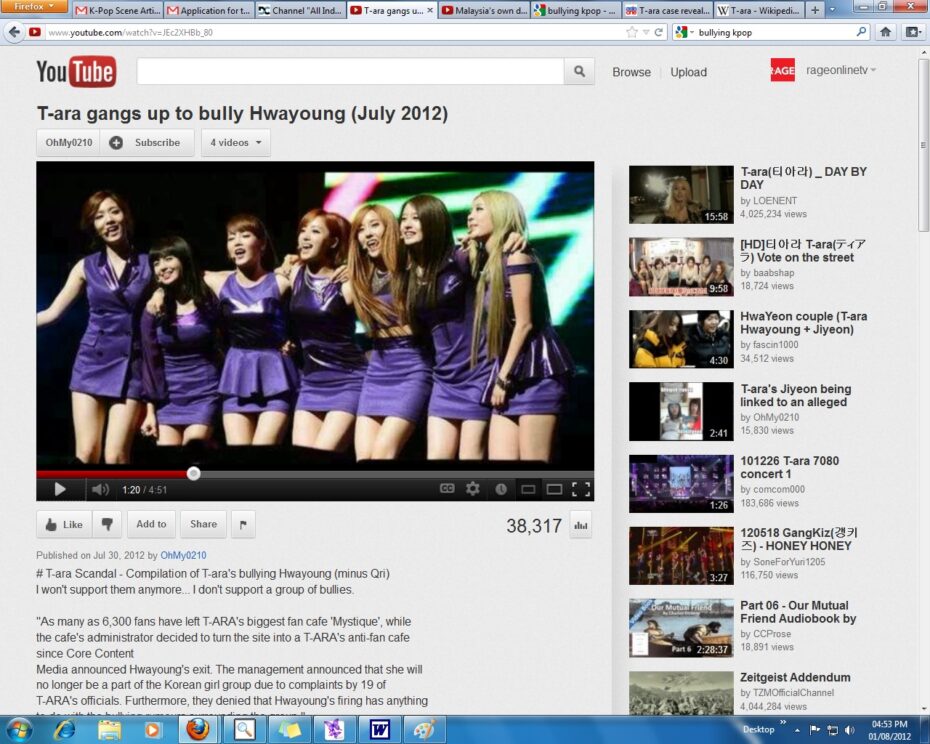Screen dimensions: 930x744
Task: Show video statistics chart
Action: coord(580,525)
